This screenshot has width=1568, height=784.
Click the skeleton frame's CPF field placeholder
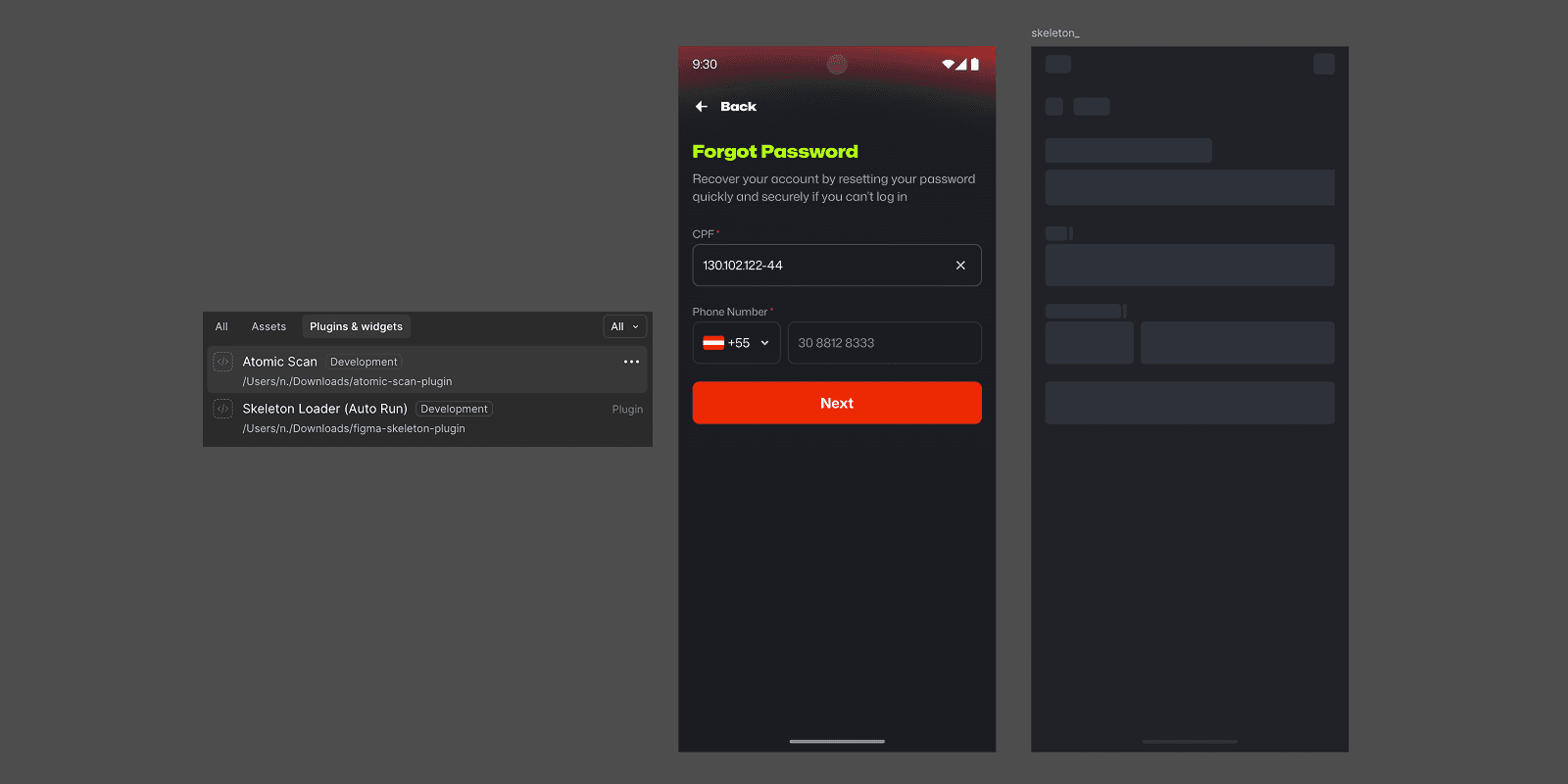pos(1190,266)
